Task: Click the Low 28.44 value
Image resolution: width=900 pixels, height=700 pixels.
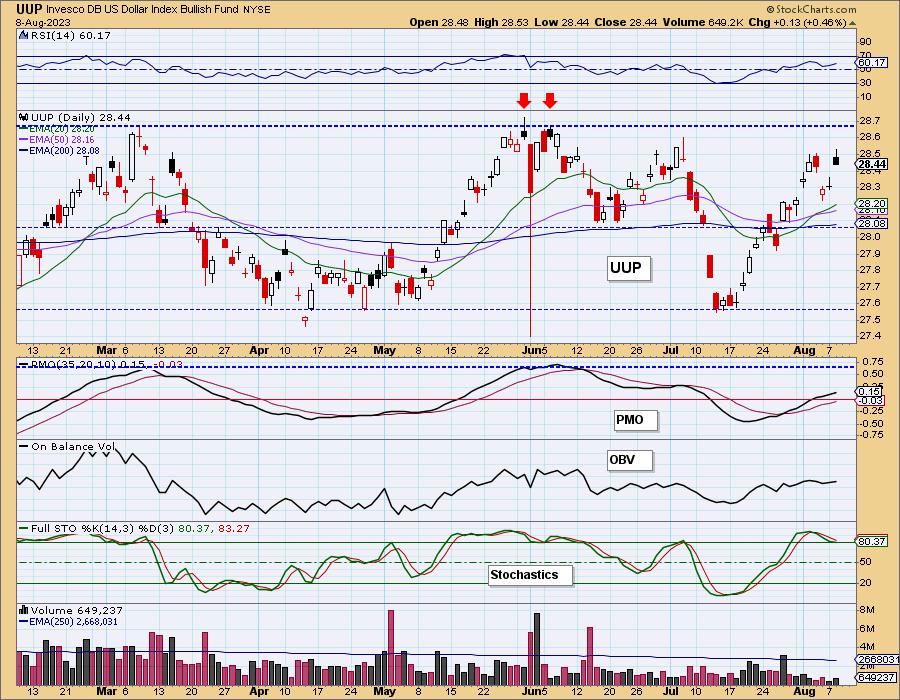Action: click(561, 22)
